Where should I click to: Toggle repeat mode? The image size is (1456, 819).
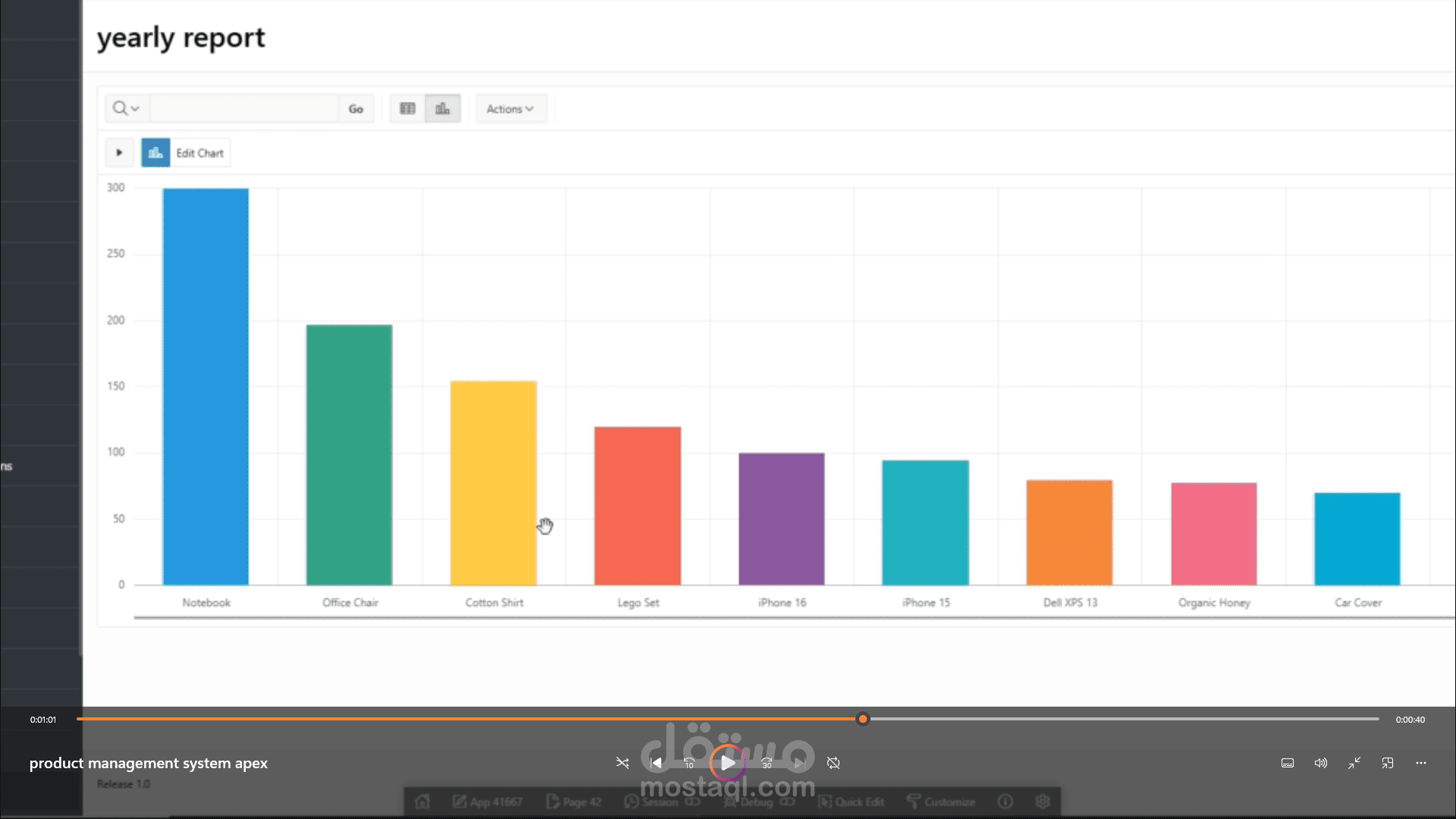coord(833,763)
